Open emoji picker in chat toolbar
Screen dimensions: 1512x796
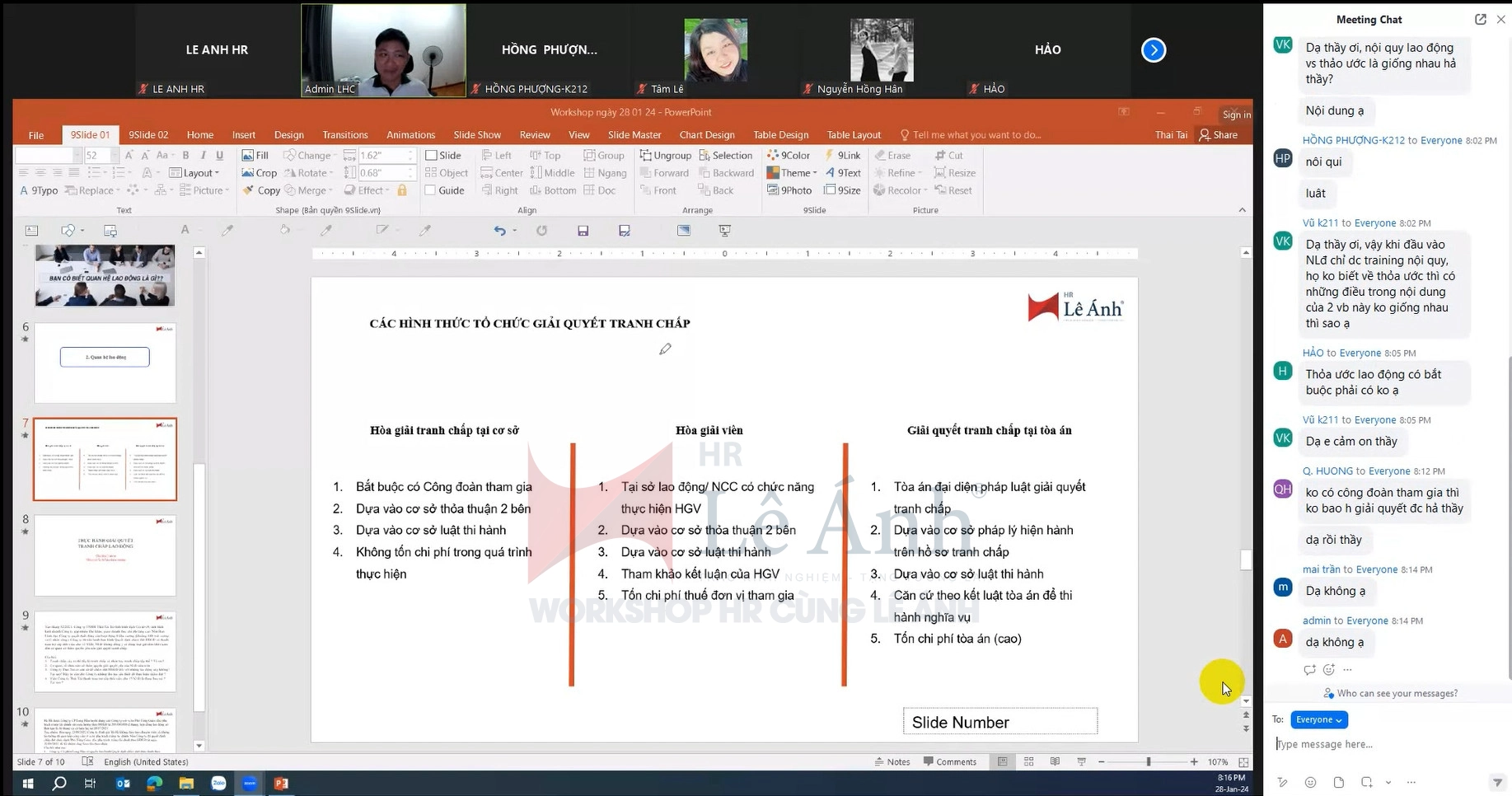pos(1310,782)
